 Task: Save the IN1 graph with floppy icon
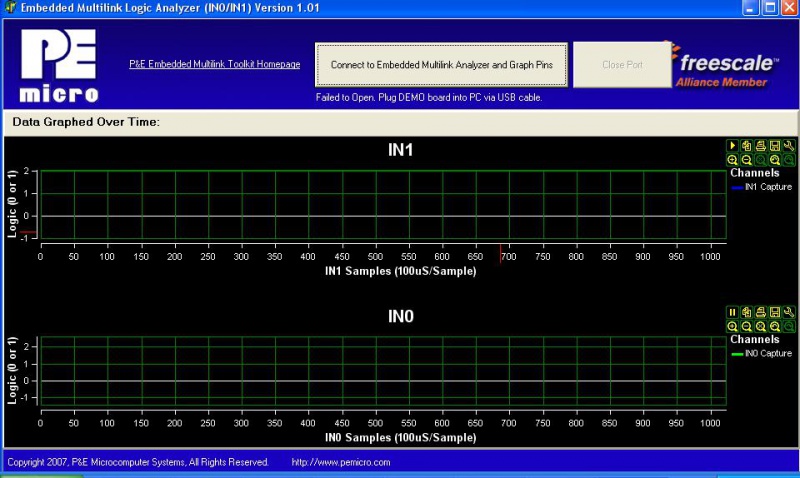point(775,146)
